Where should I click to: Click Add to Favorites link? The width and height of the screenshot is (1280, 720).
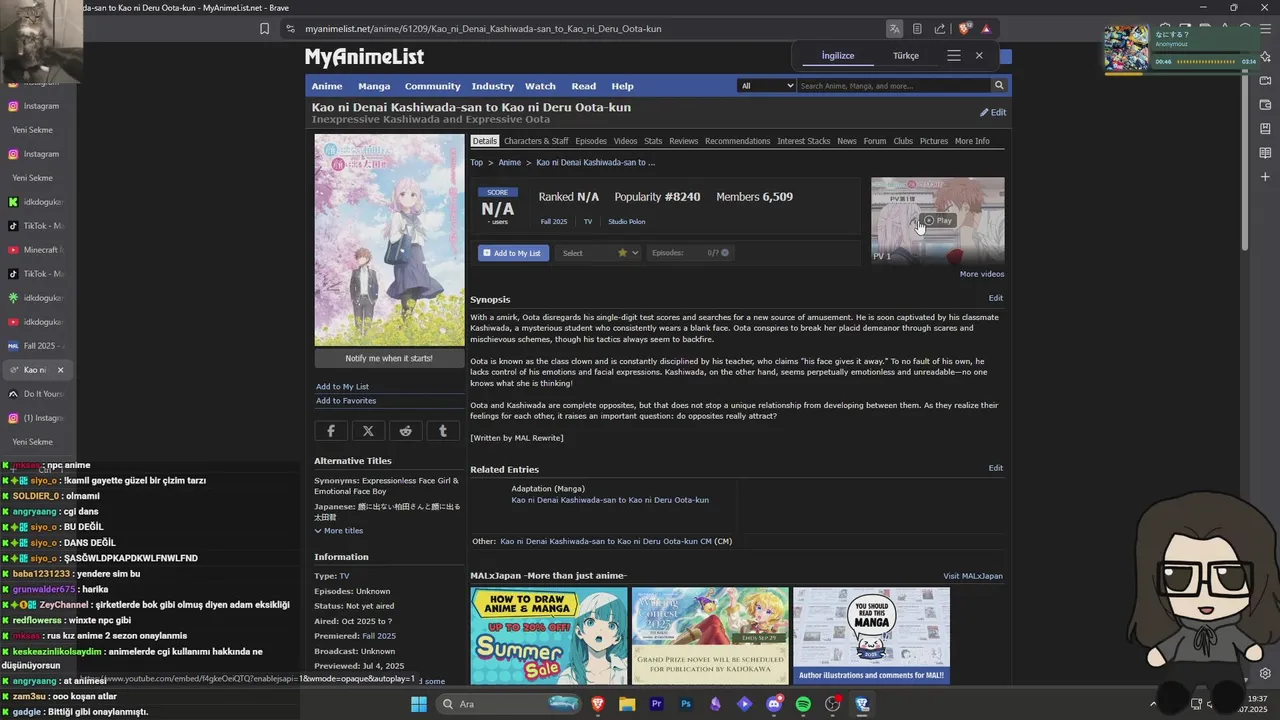[346, 401]
